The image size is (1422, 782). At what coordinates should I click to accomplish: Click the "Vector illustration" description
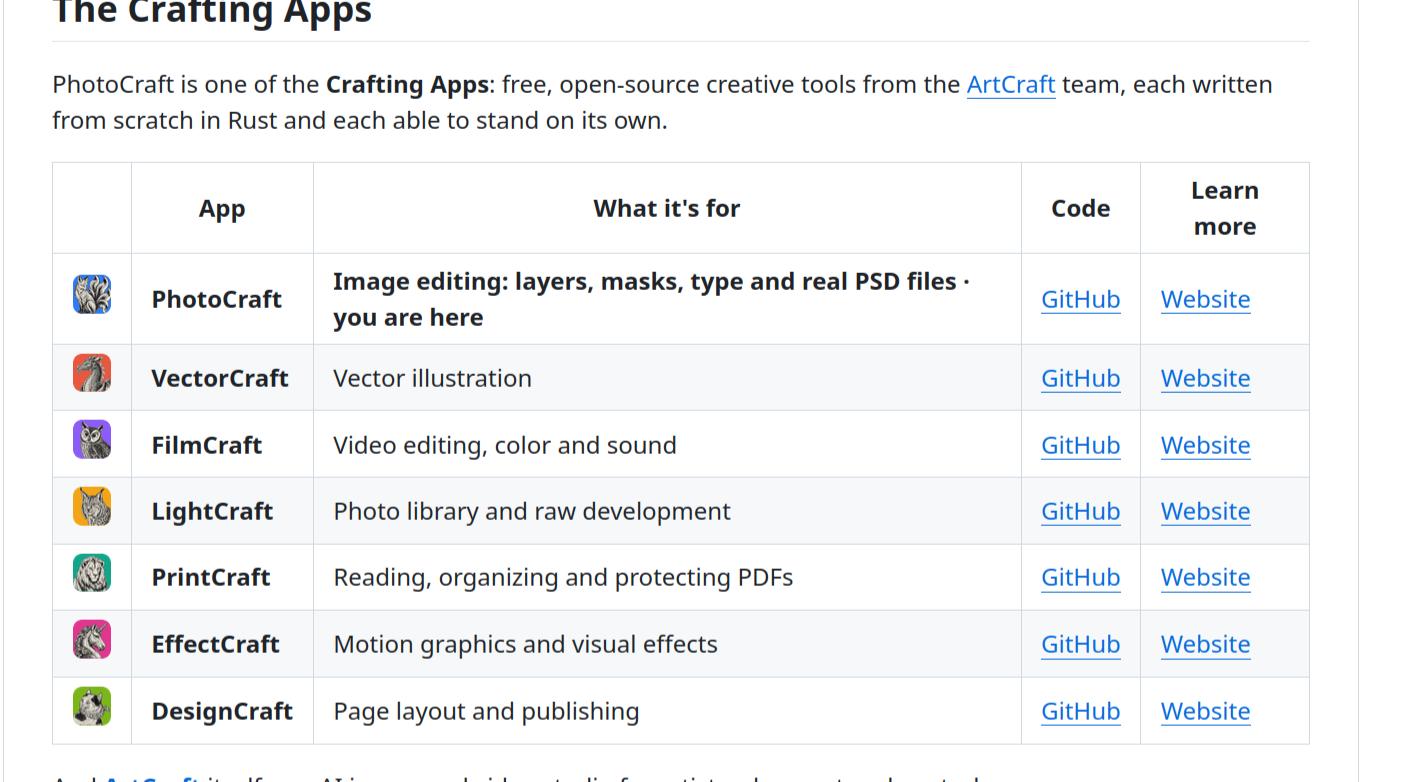pyautogui.click(x=432, y=378)
